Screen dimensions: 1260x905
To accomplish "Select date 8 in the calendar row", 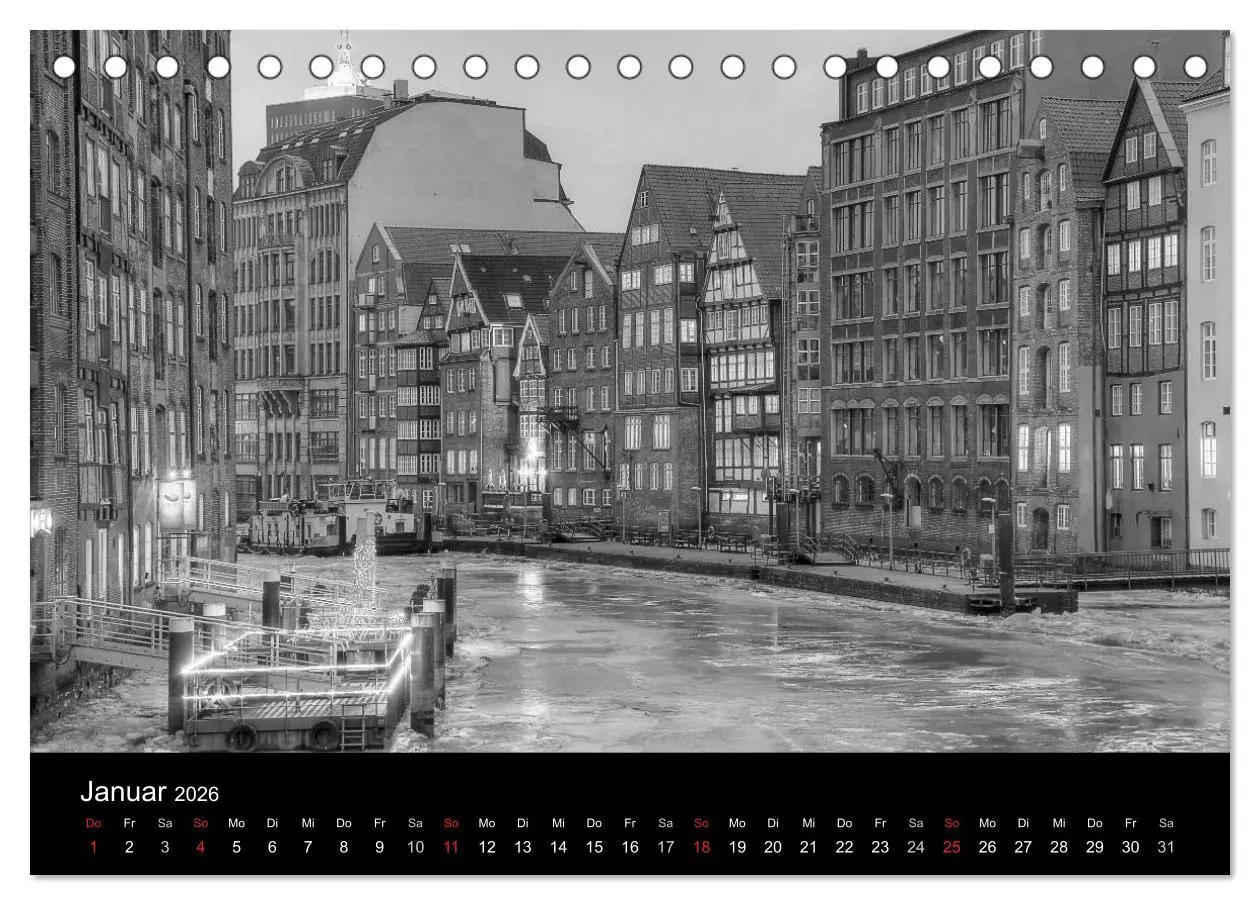I will 344,847.
